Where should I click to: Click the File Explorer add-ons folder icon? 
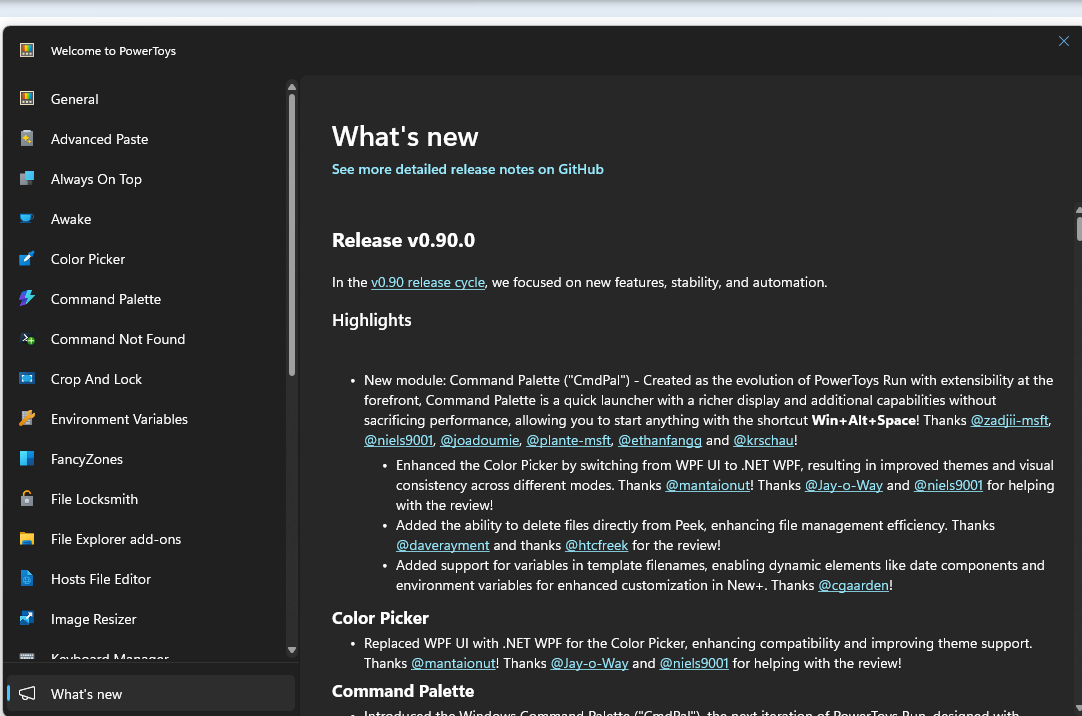click(x=27, y=539)
